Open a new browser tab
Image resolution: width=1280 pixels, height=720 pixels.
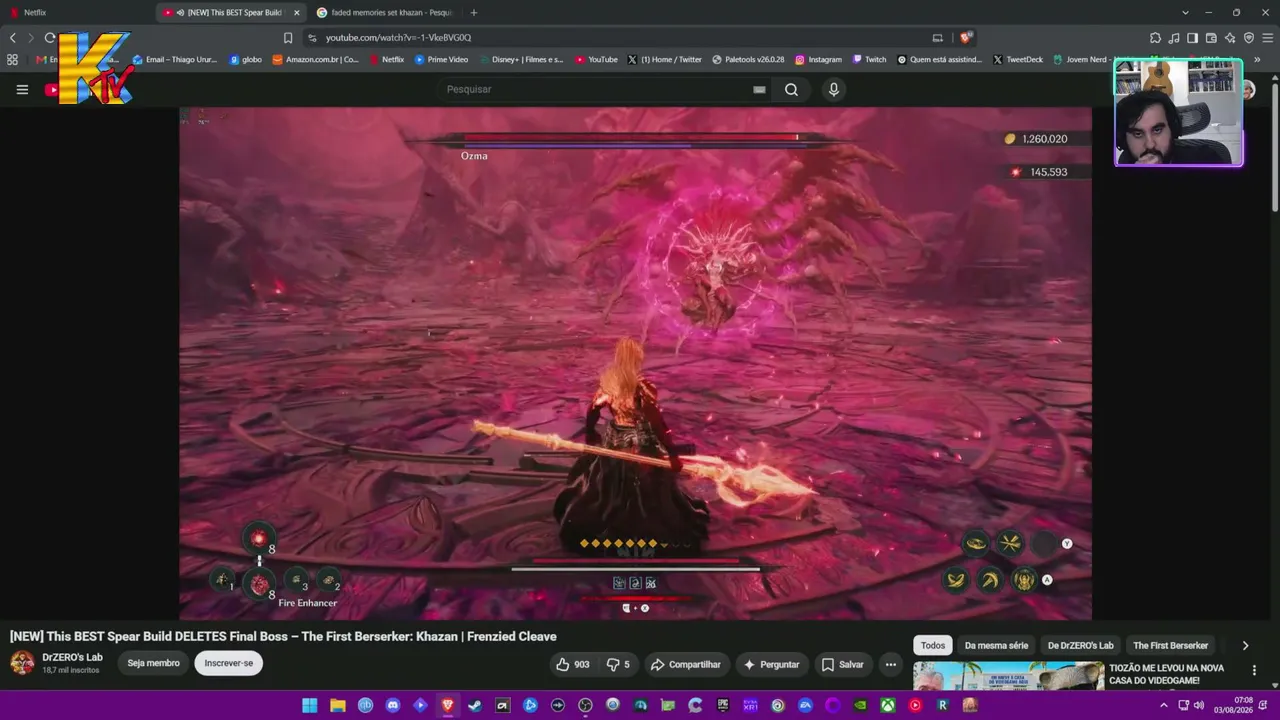pyautogui.click(x=474, y=13)
